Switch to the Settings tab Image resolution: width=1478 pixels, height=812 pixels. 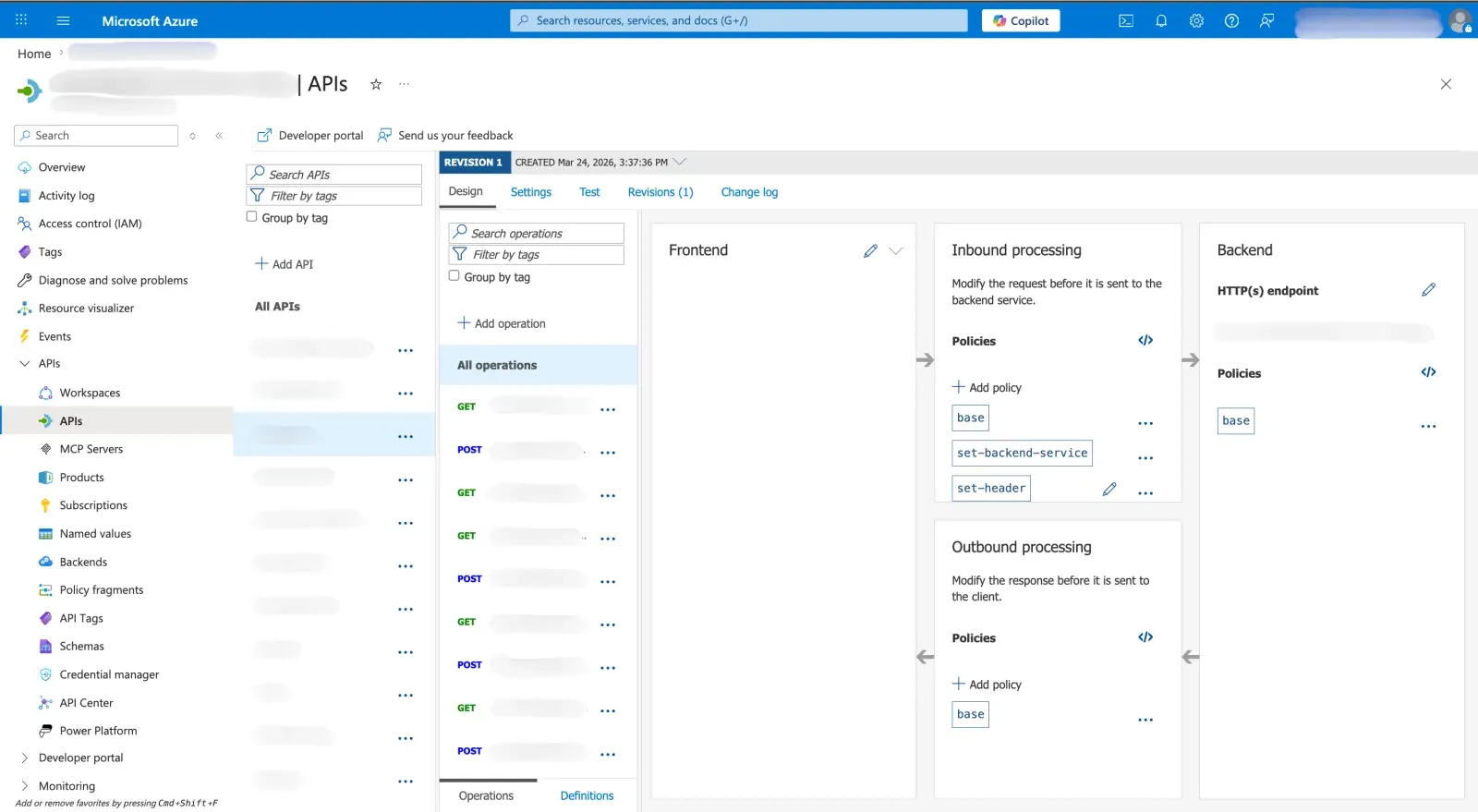[x=531, y=192]
